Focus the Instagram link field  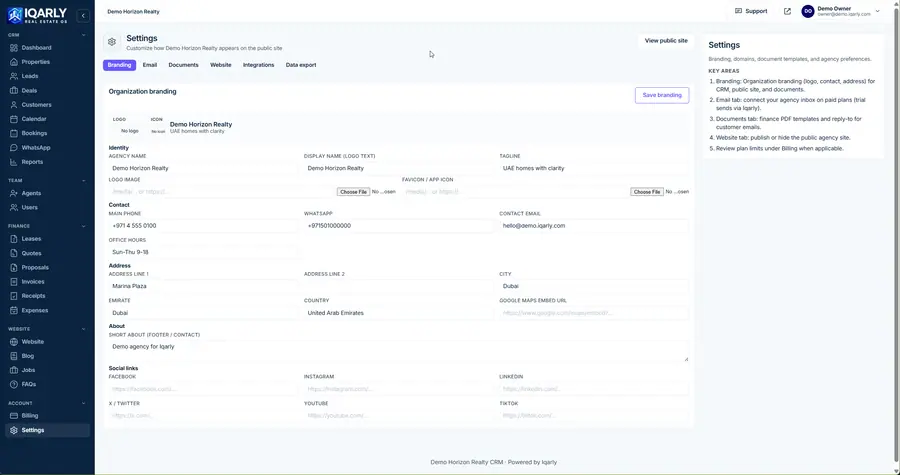point(398,389)
